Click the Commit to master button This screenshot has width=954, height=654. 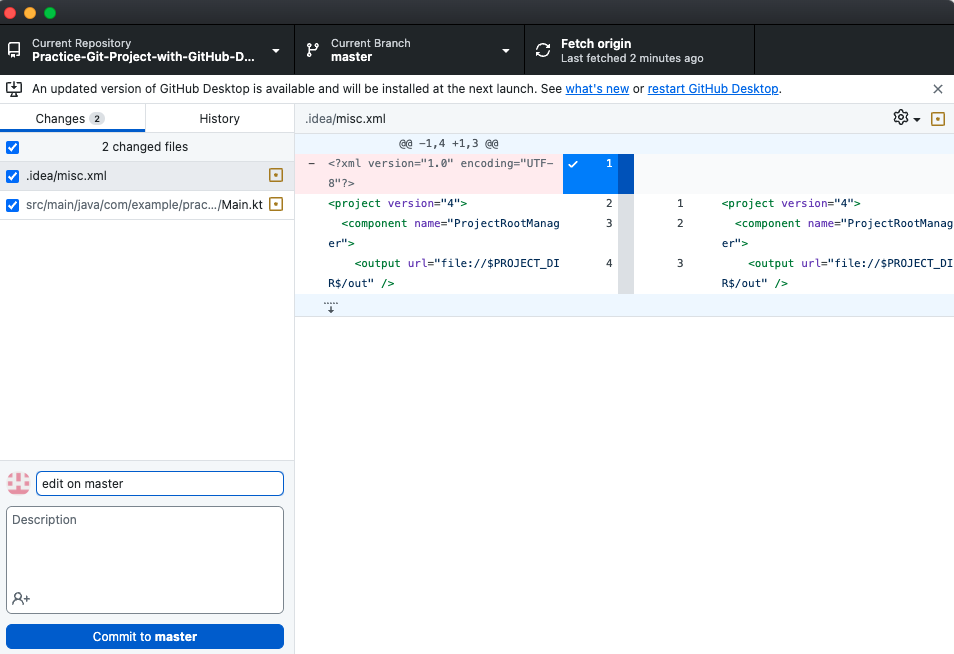coord(145,636)
